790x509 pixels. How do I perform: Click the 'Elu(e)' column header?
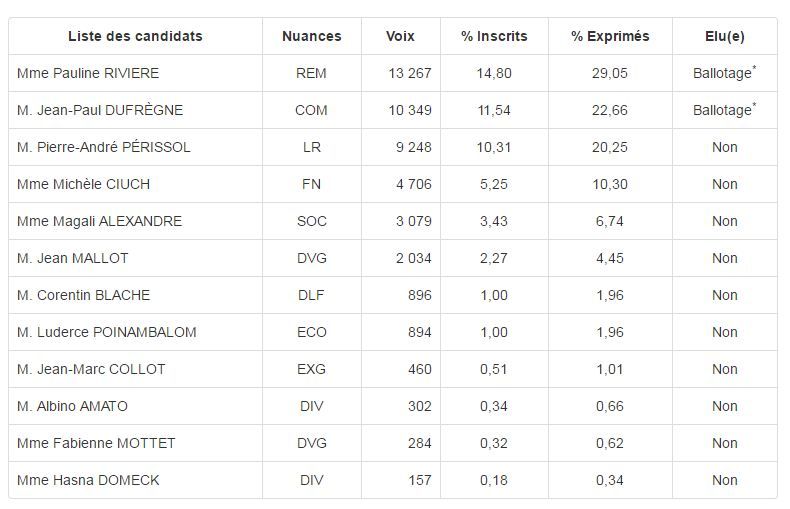click(x=724, y=36)
